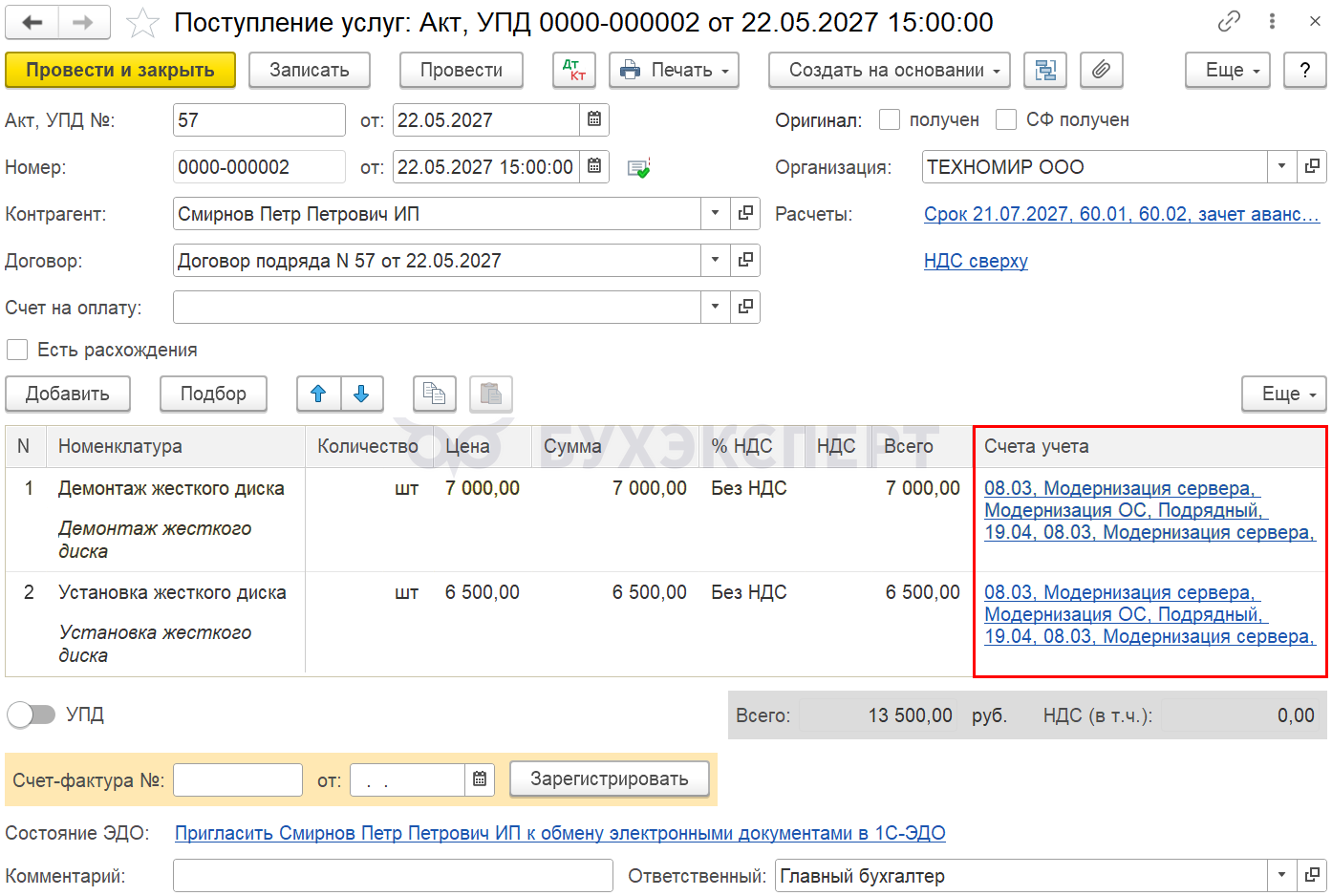This screenshot has height=896, width=1332.
Task: Copy link to document icon
Action: tap(1229, 21)
